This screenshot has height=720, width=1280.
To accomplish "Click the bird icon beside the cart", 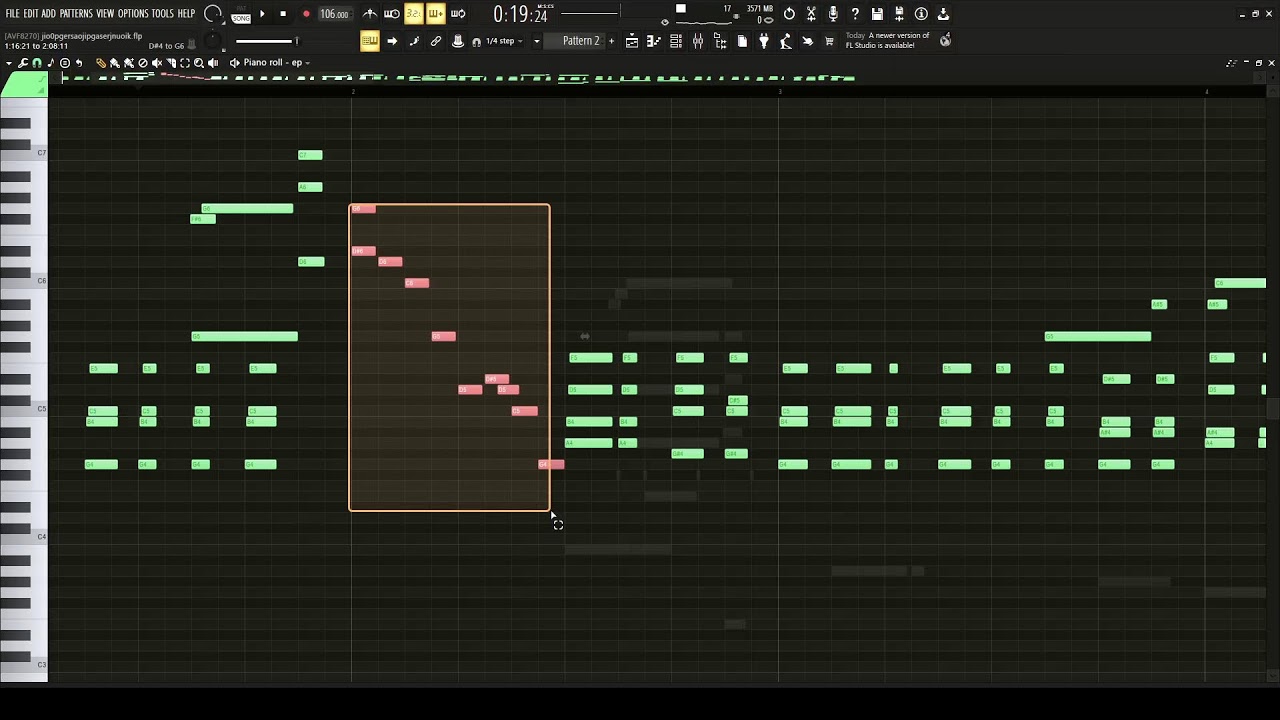I will (808, 41).
